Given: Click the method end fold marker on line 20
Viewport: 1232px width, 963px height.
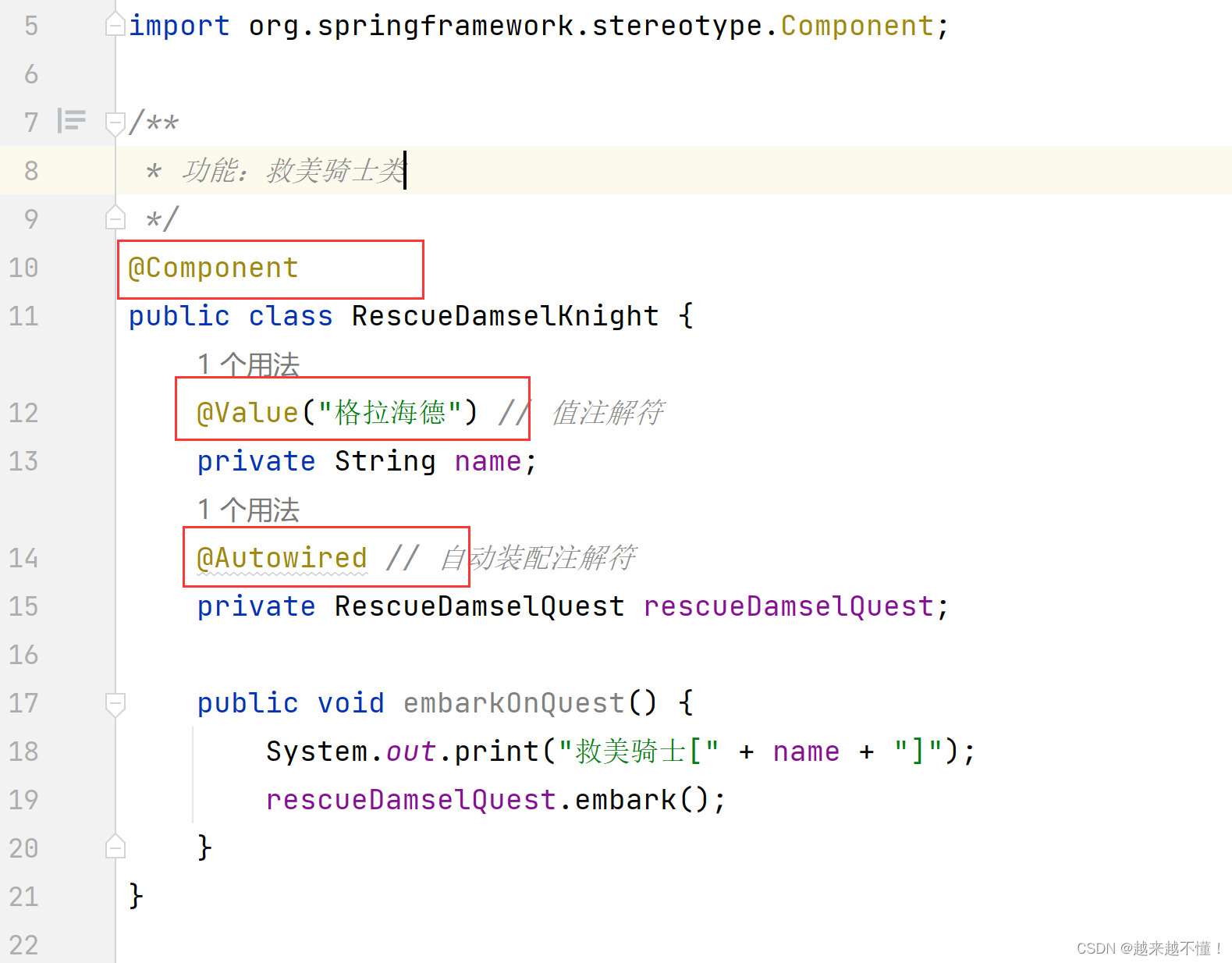Looking at the screenshot, I should pyautogui.click(x=115, y=848).
